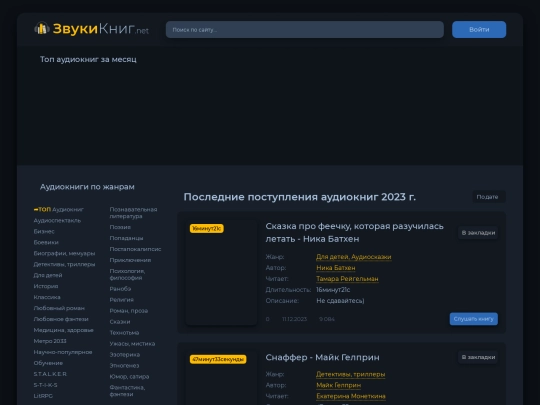Open the Любовный роман genre
The width and height of the screenshot is (540, 405).
pyautogui.click(x=59, y=308)
